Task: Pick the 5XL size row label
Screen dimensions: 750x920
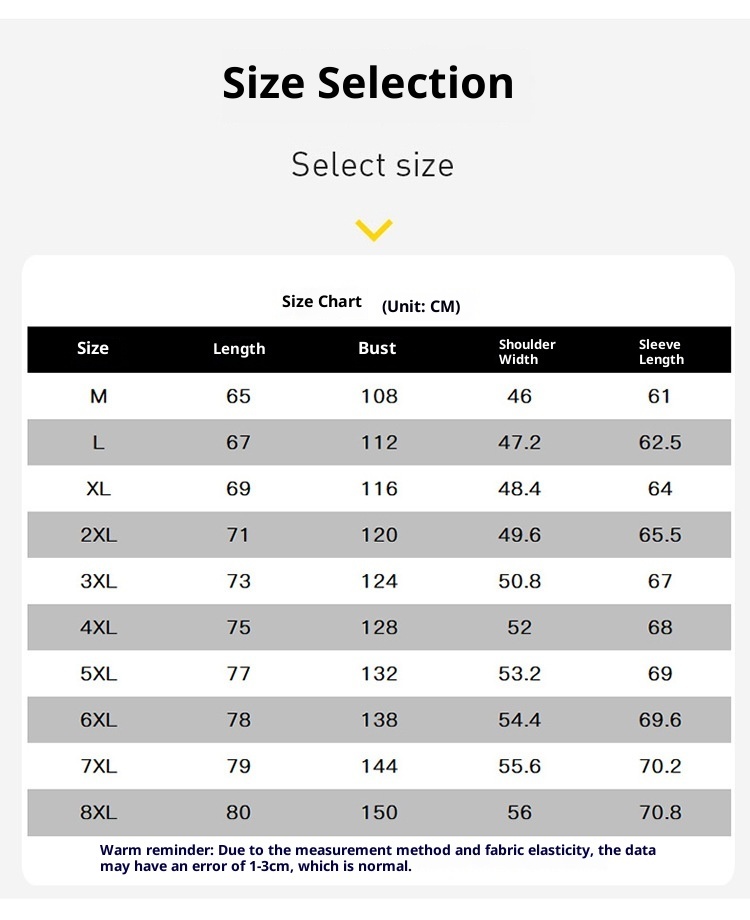Action: click(98, 674)
